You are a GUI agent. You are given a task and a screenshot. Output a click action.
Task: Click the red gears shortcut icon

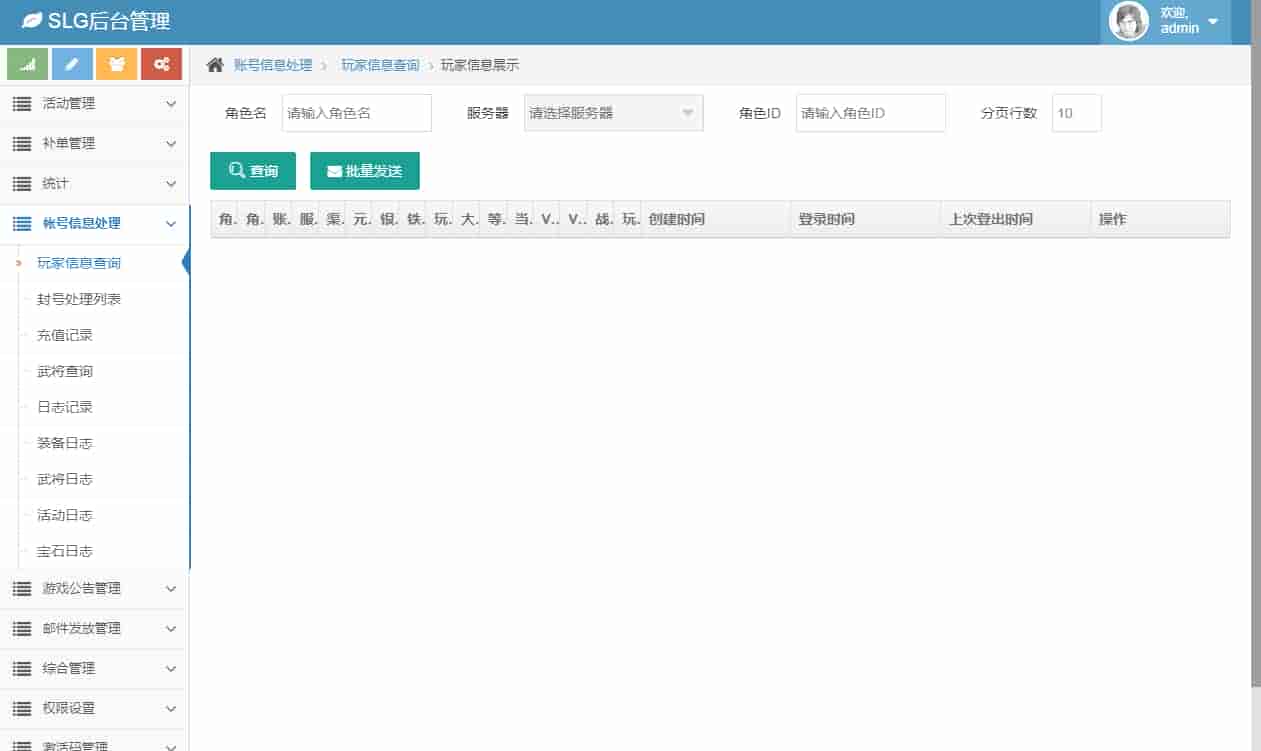pos(161,64)
